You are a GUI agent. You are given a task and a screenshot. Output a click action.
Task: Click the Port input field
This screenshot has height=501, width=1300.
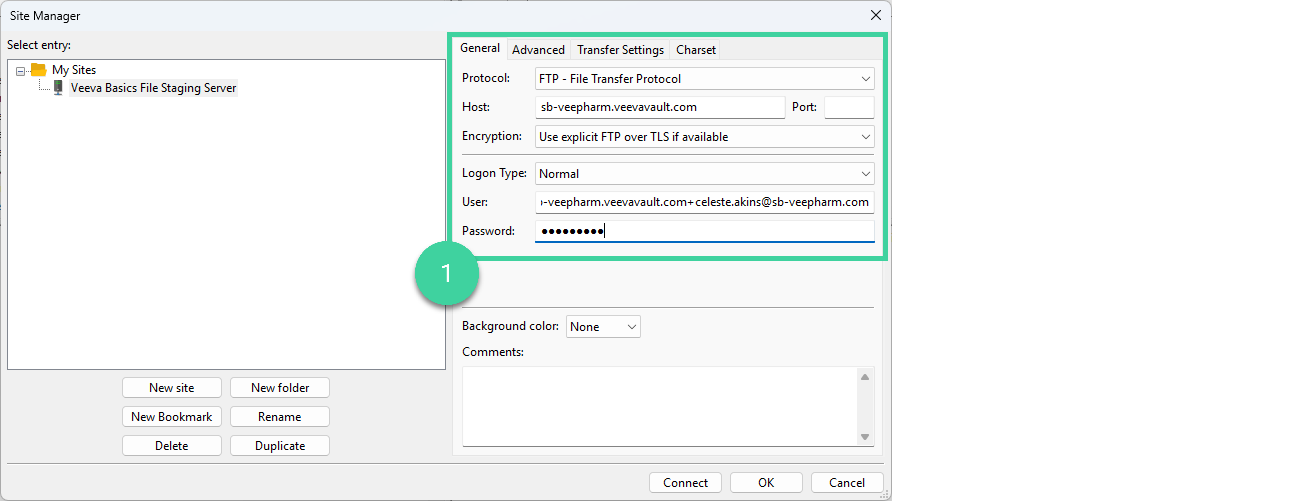click(849, 107)
